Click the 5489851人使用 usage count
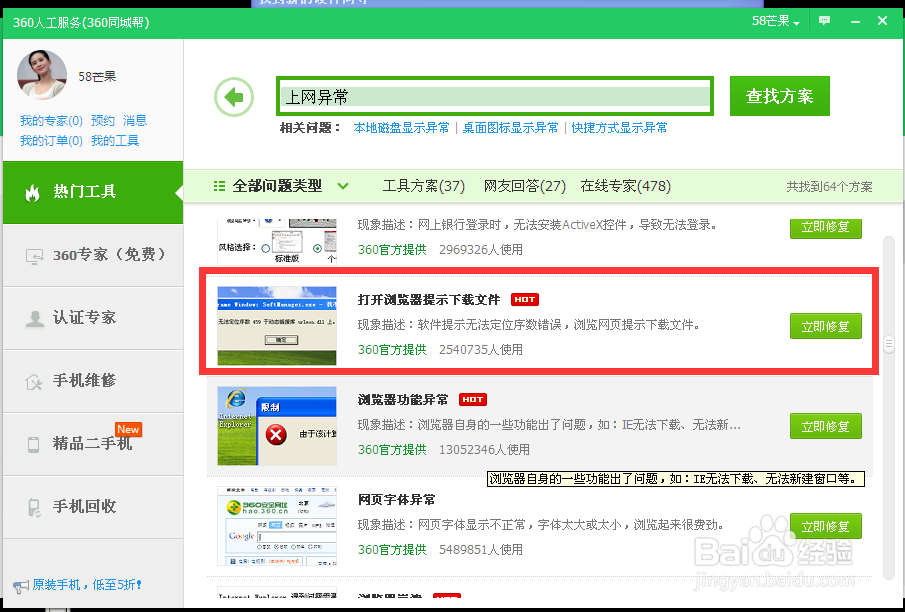The image size is (905, 612). coord(481,549)
